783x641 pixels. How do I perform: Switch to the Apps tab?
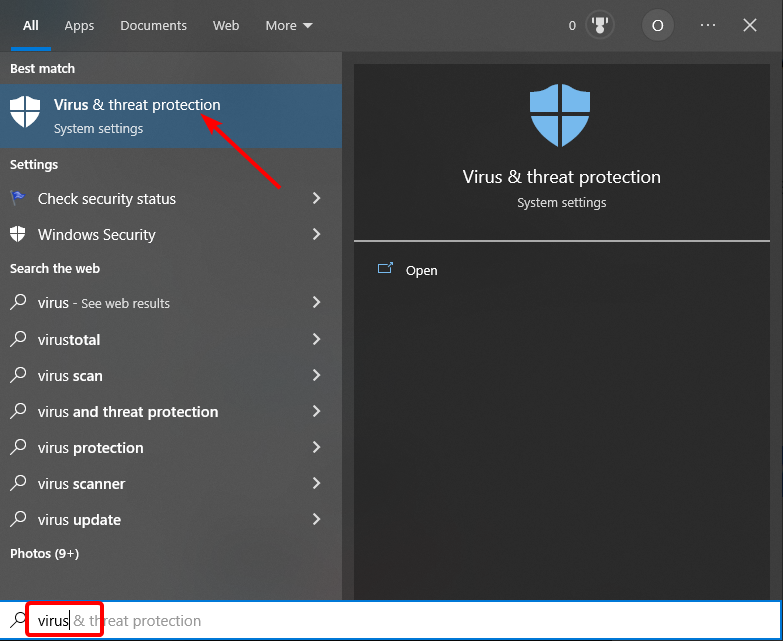point(79,26)
